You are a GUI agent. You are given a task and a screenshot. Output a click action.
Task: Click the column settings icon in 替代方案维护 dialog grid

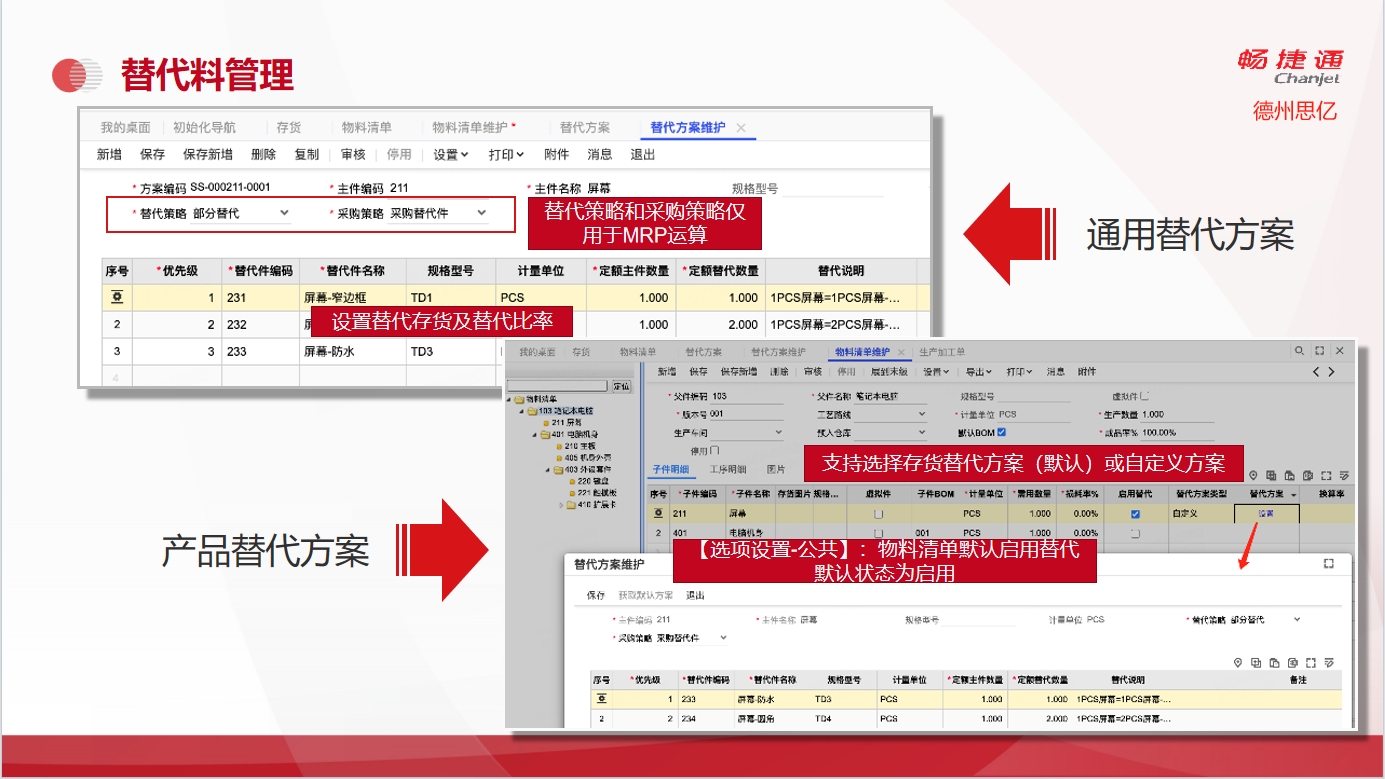coord(1330,662)
